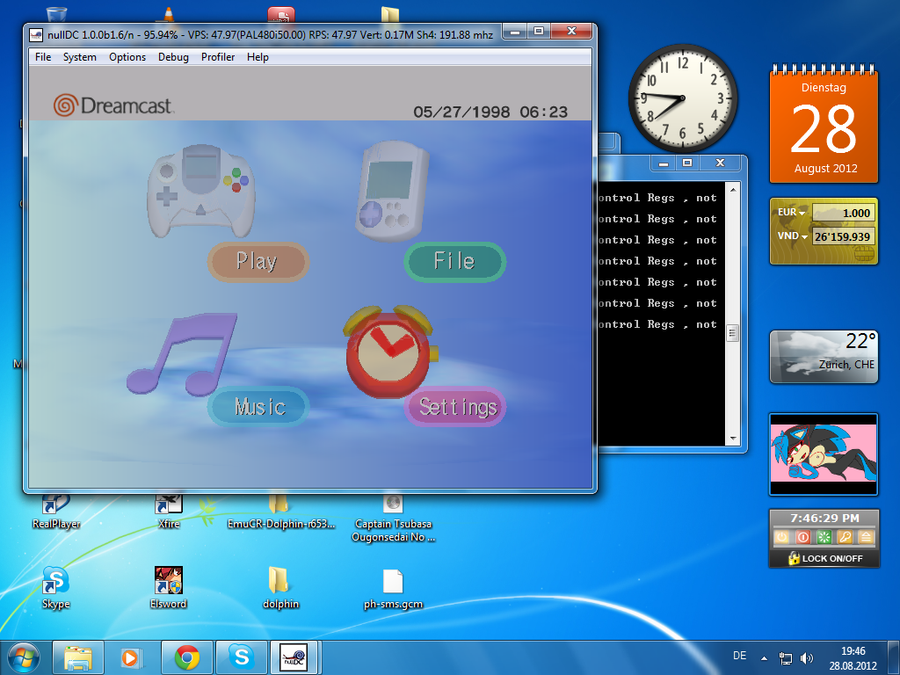This screenshot has height=675, width=900.
Task: Open the Debug menu in nullDC
Action: tap(173, 57)
